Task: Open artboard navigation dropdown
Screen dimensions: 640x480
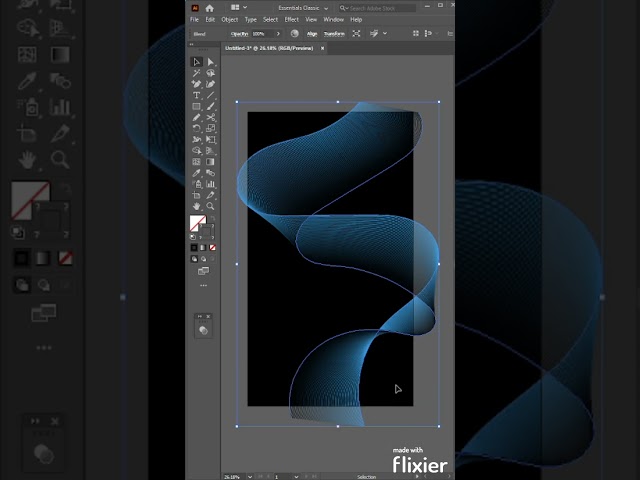Action: tap(296, 476)
